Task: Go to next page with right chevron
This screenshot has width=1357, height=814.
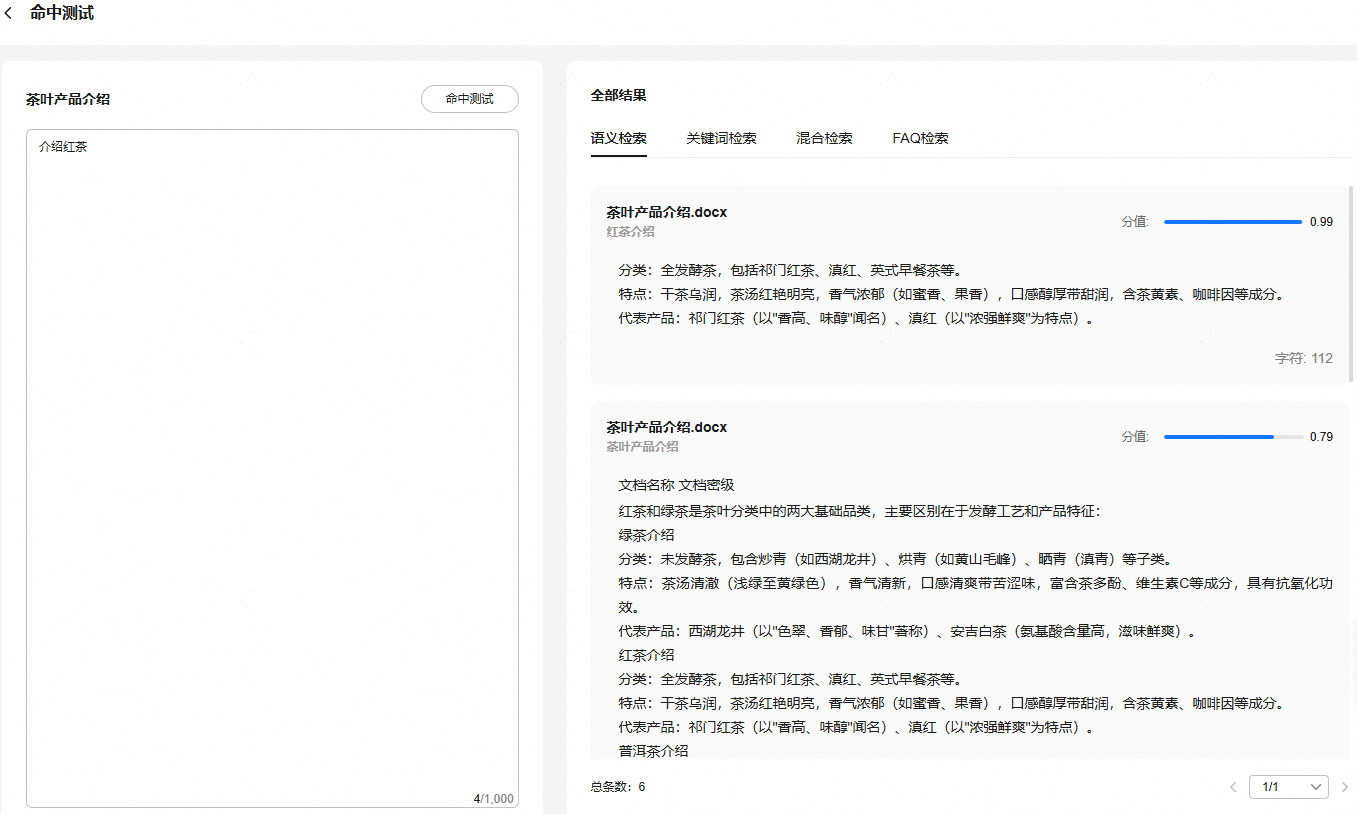Action: point(1345,787)
